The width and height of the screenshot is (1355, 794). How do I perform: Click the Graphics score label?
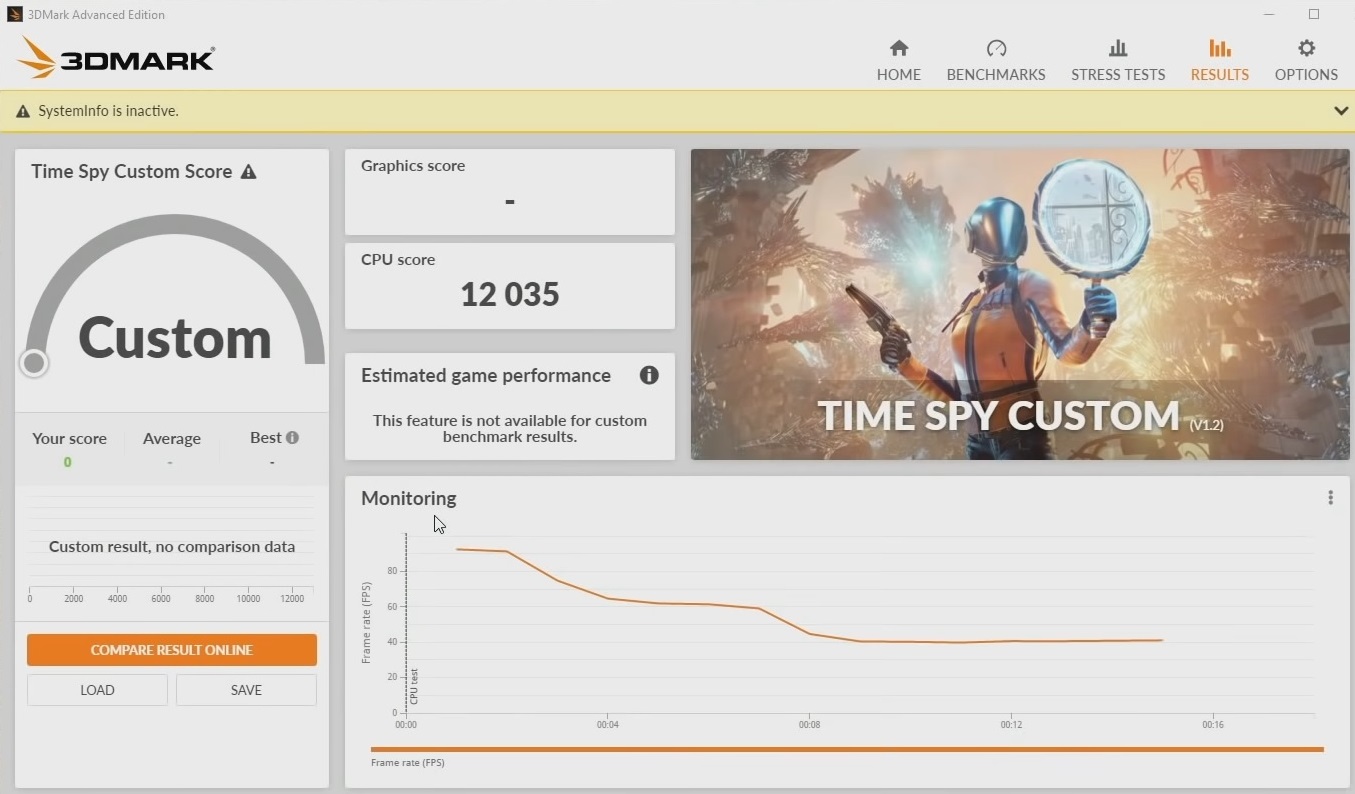click(413, 166)
